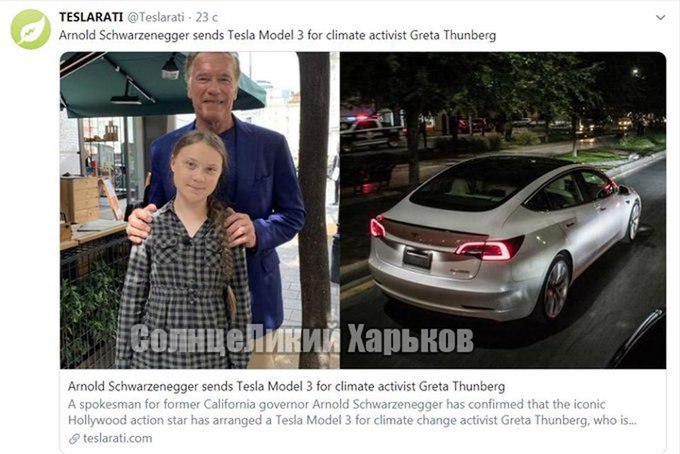The image size is (680, 454).
Task: Click the police car with flashing lights
Action: [370, 131]
